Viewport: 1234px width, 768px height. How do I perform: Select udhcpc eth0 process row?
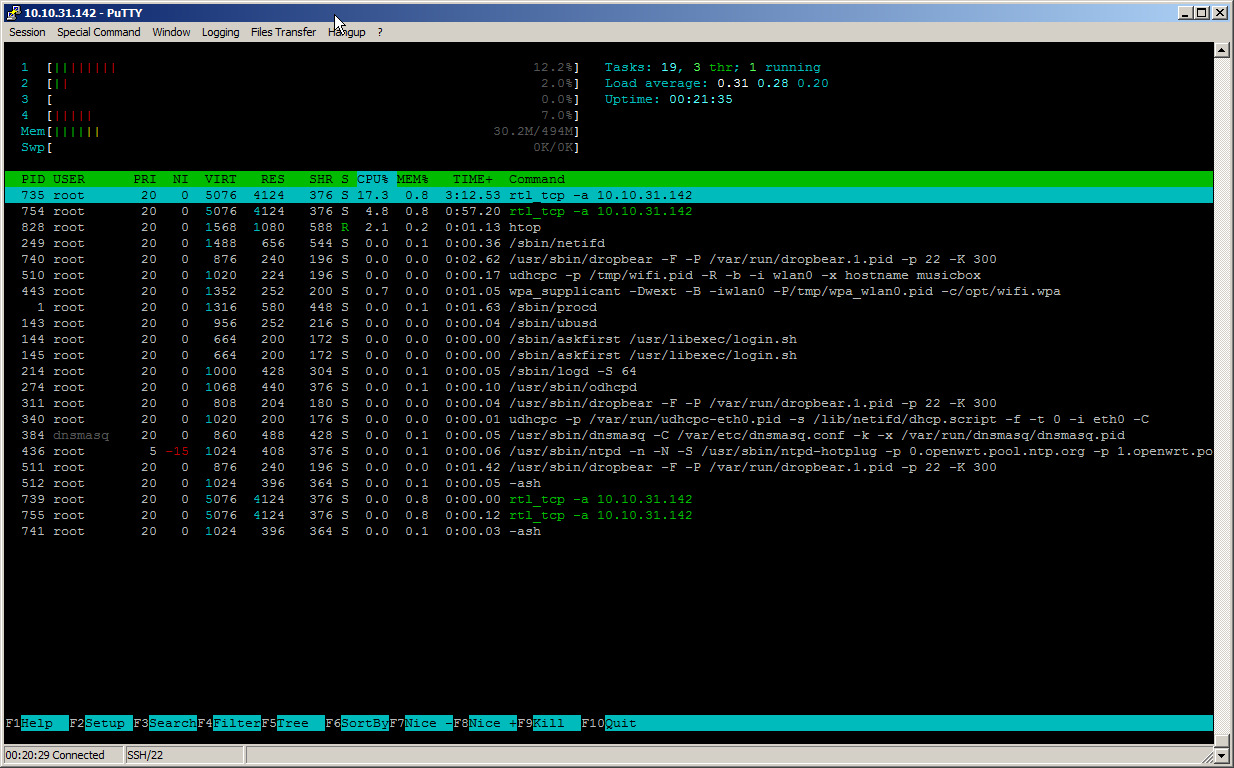click(609, 419)
